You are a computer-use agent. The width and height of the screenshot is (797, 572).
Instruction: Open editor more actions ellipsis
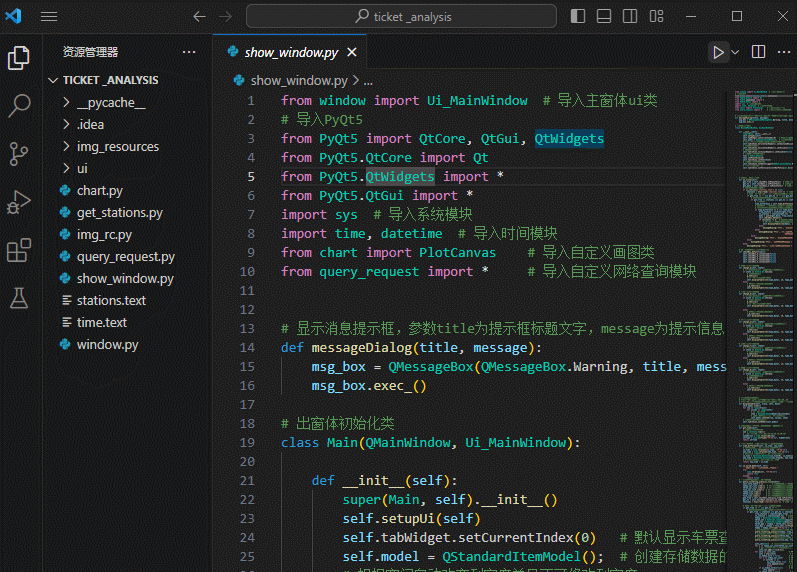(x=784, y=52)
